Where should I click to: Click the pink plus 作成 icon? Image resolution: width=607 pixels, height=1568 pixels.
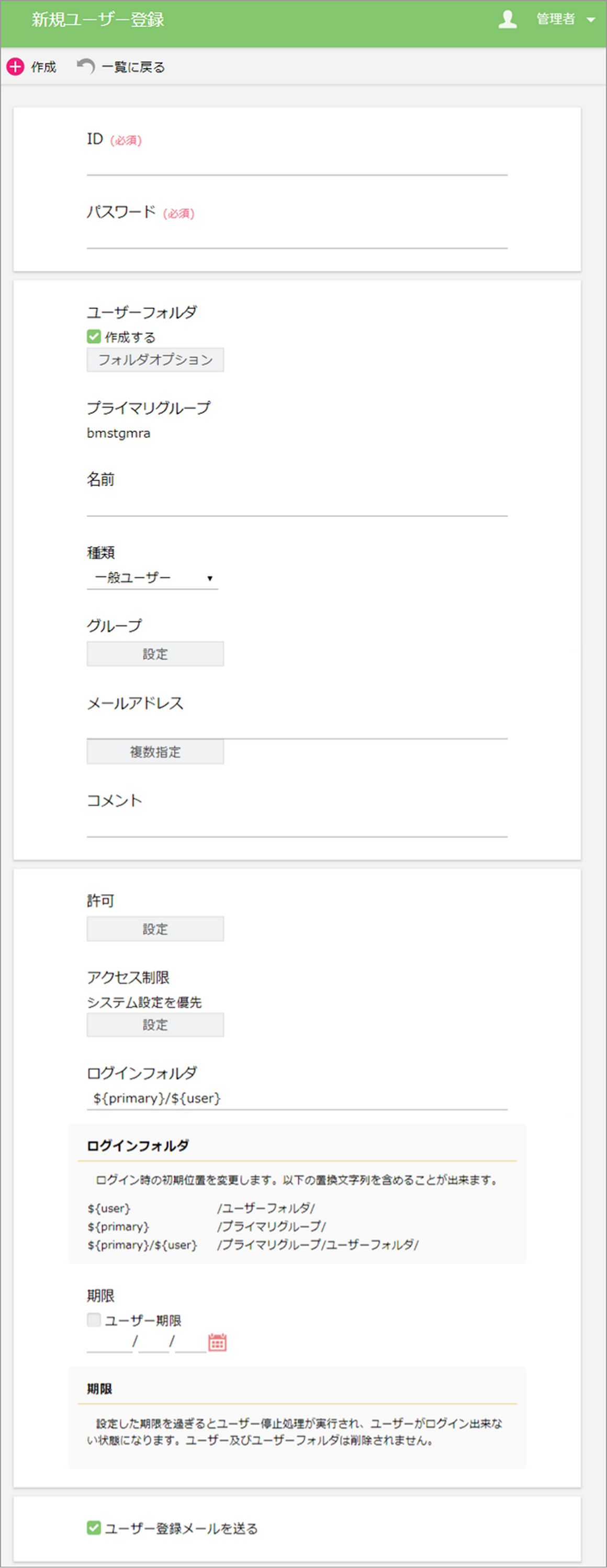click(14, 67)
